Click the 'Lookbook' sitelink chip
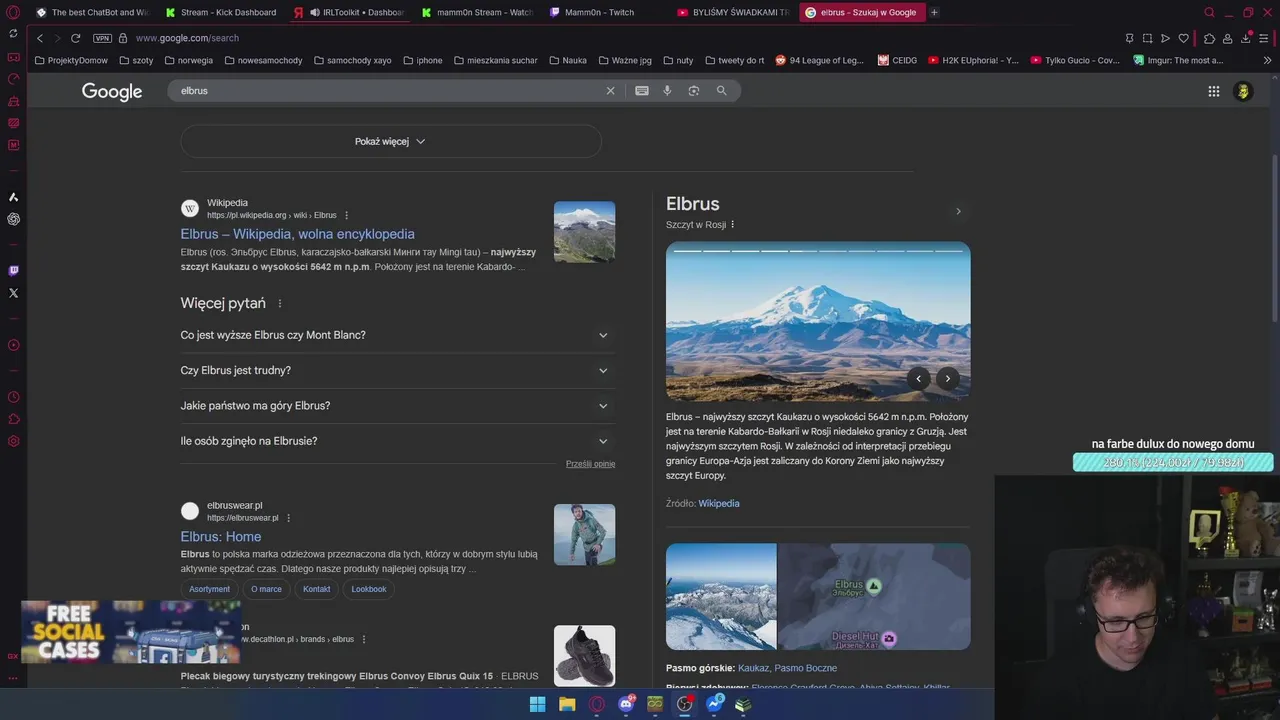 click(369, 589)
